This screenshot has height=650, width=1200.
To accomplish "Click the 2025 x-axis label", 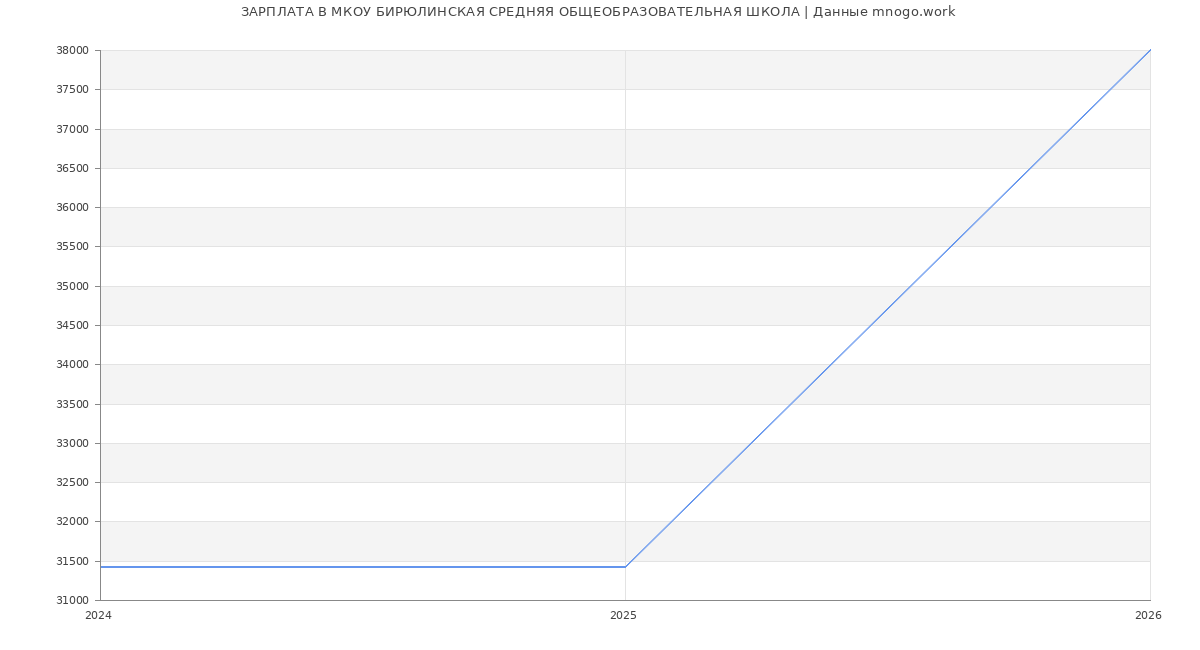I will pos(623,616).
